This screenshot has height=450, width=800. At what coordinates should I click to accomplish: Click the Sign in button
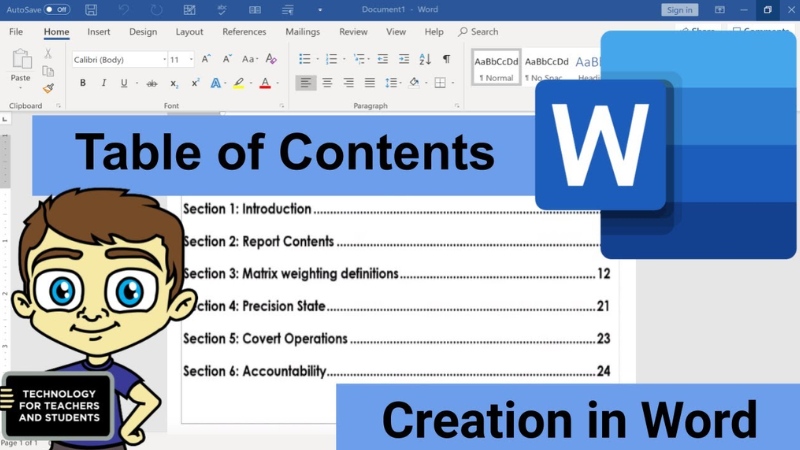(679, 10)
